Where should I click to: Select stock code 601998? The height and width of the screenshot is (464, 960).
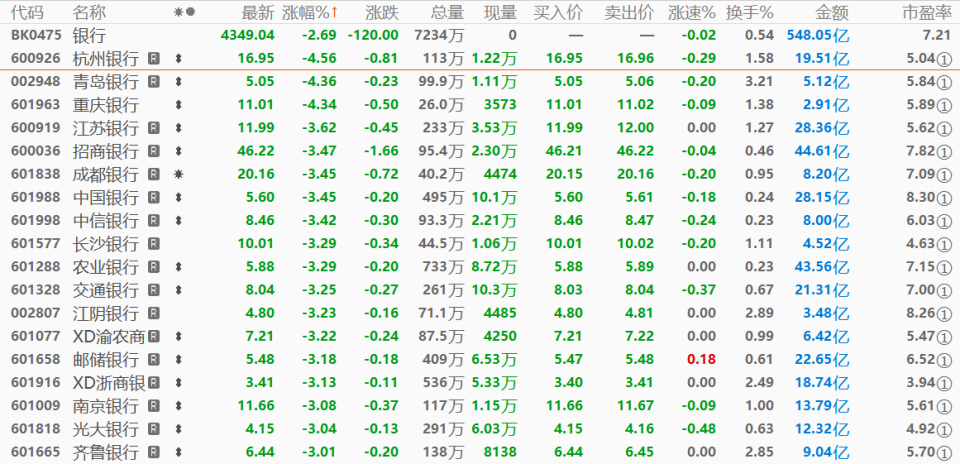pyautogui.click(x=36, y=220)
